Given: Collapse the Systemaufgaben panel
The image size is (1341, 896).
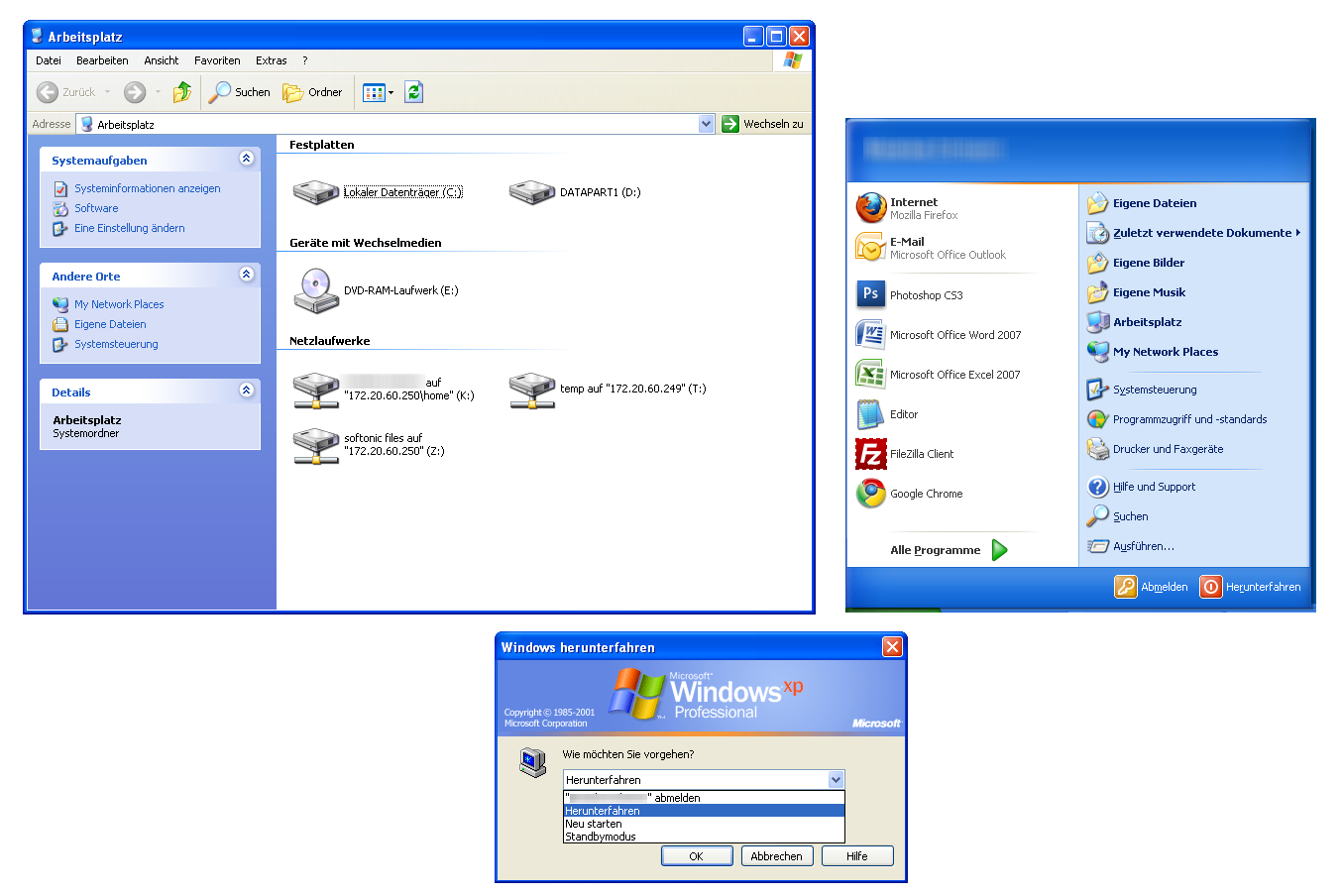Looking at the screenshot, I should (x=247, y=159).
